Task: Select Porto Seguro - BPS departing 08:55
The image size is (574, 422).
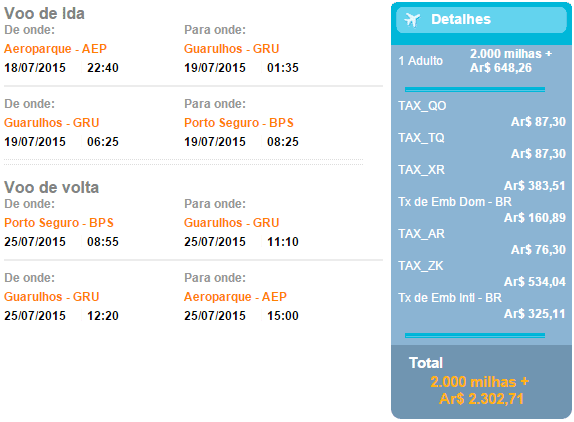Action: tap(59, 223)
